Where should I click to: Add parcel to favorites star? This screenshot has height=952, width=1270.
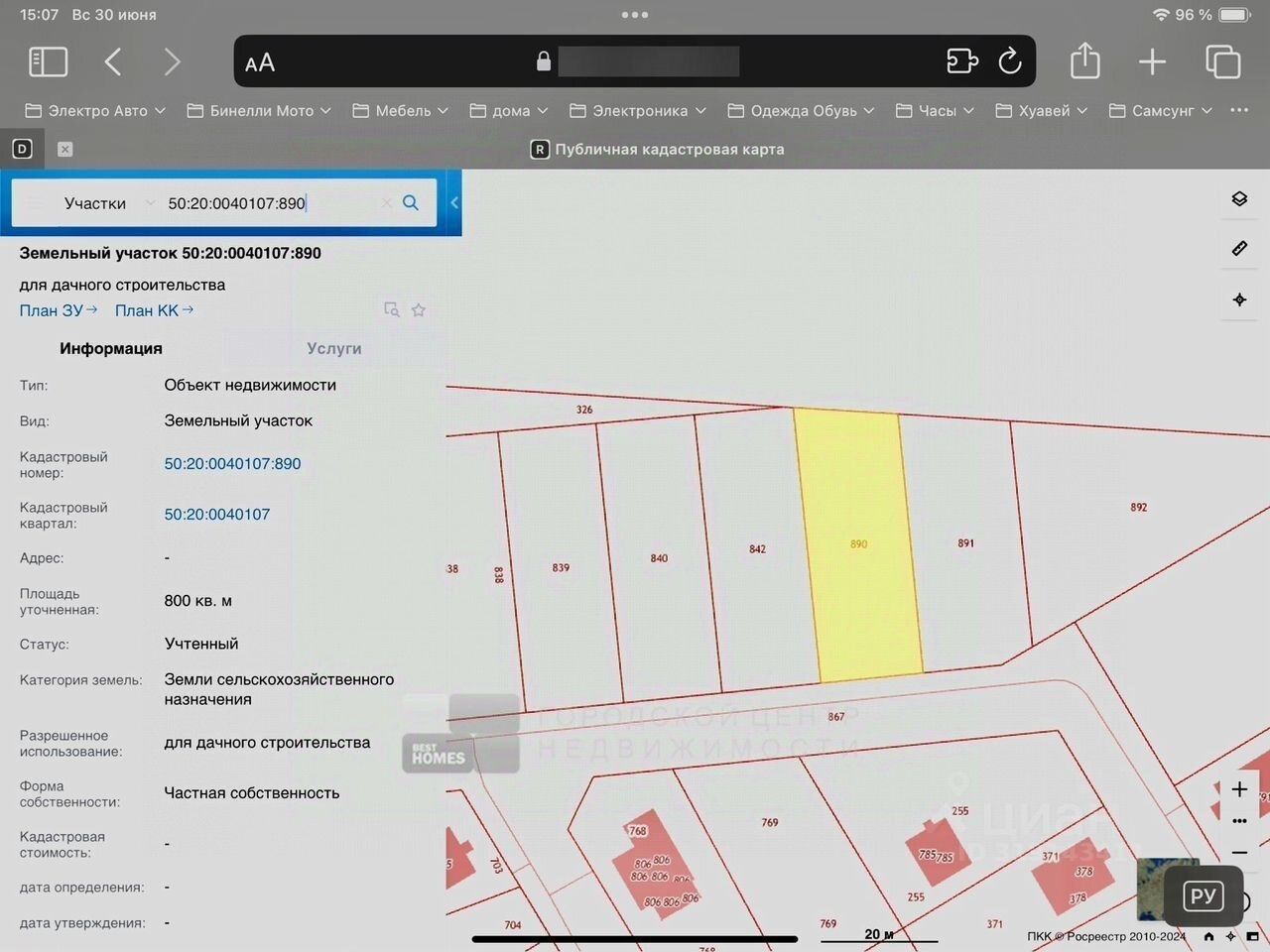coord(419,310)
